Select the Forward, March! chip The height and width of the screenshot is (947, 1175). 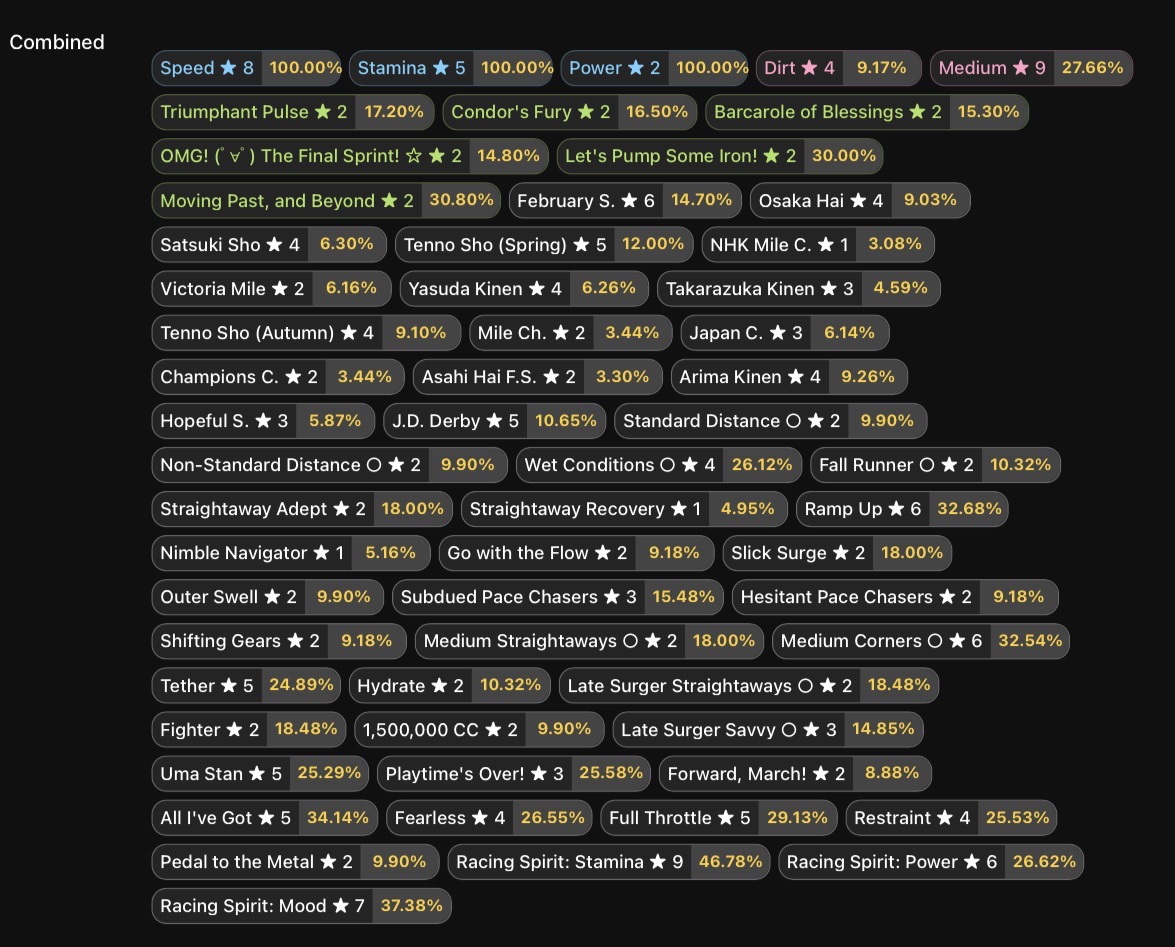795,773
